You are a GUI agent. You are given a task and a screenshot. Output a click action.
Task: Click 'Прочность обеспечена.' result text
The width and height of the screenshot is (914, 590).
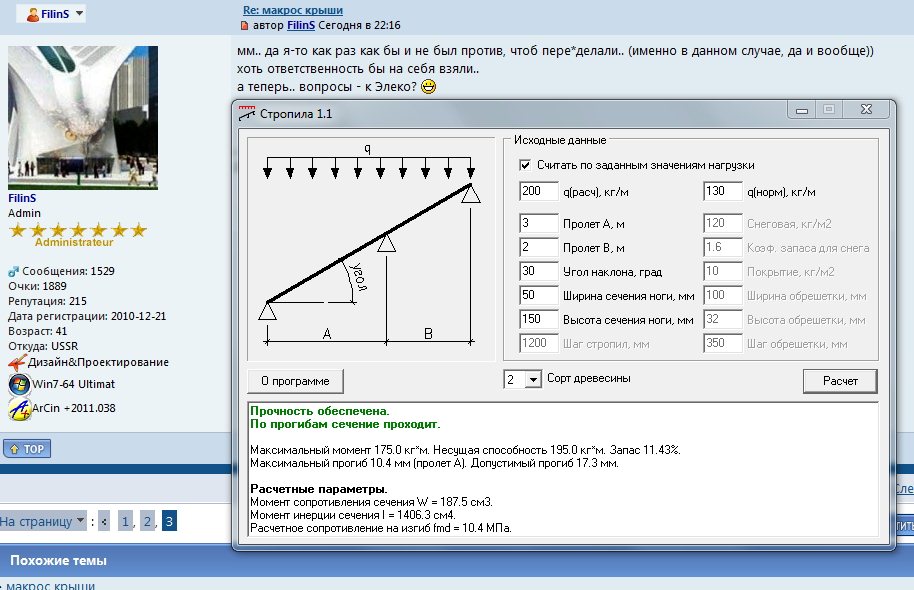point(319,411)
